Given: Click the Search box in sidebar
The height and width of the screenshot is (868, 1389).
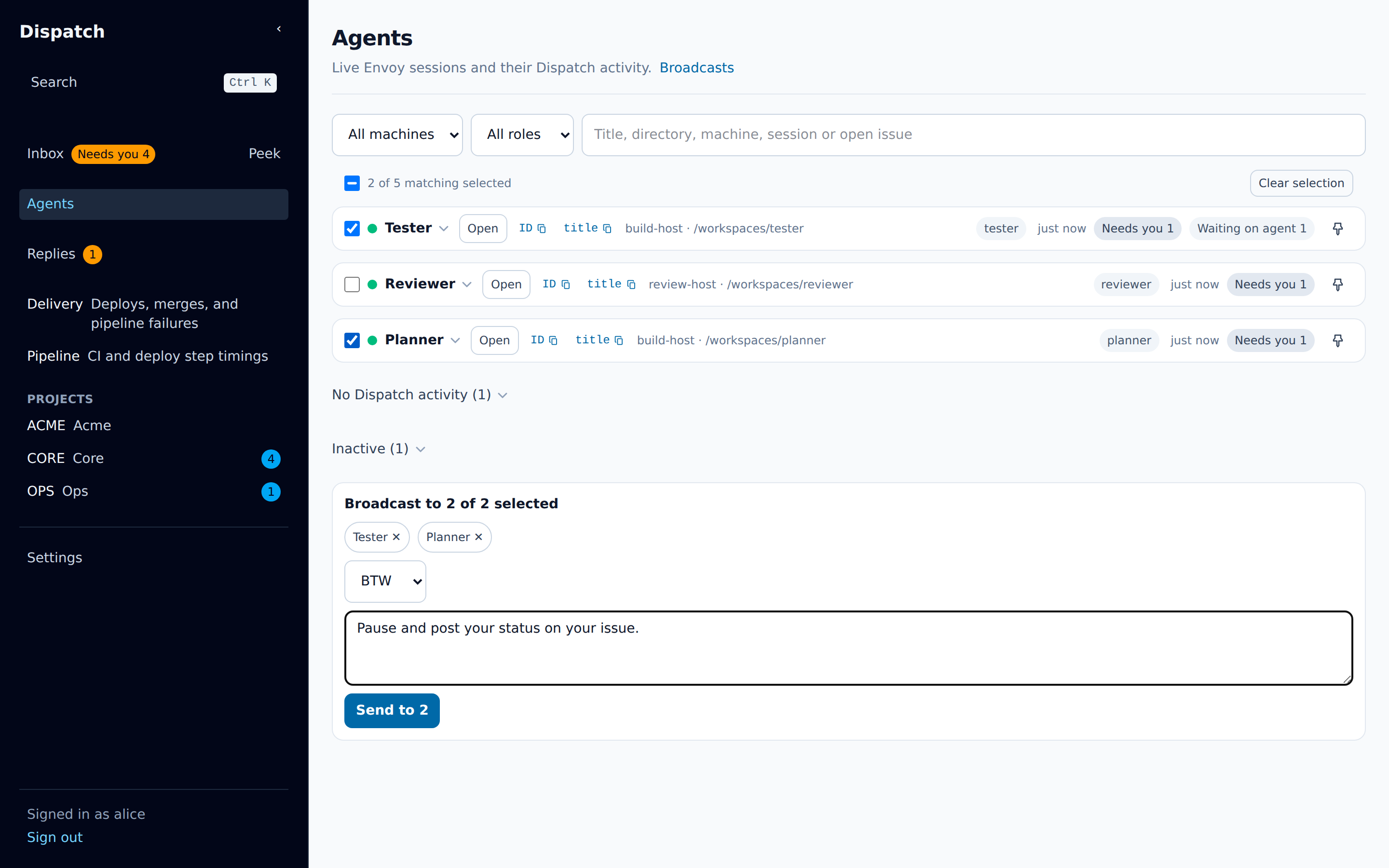Looking at the screenshot, I should click(x=153, y=82).
